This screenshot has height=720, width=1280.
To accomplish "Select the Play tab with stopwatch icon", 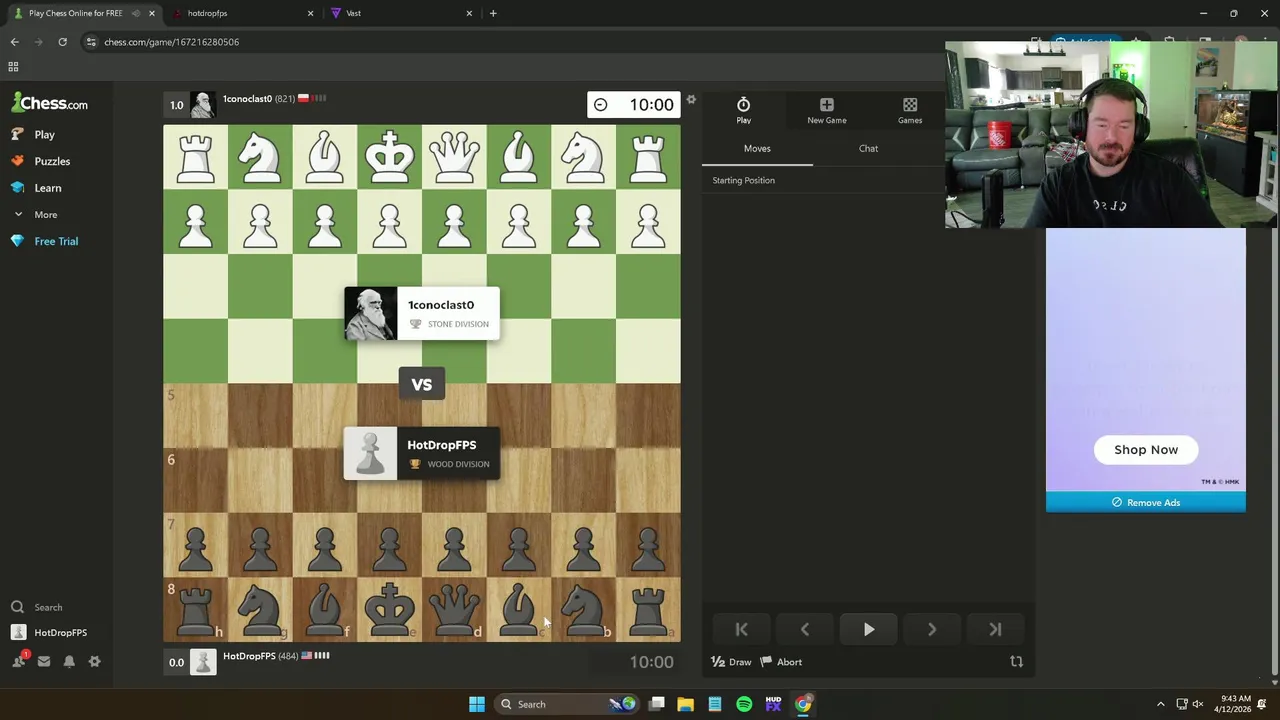I will tap(743, 110).
